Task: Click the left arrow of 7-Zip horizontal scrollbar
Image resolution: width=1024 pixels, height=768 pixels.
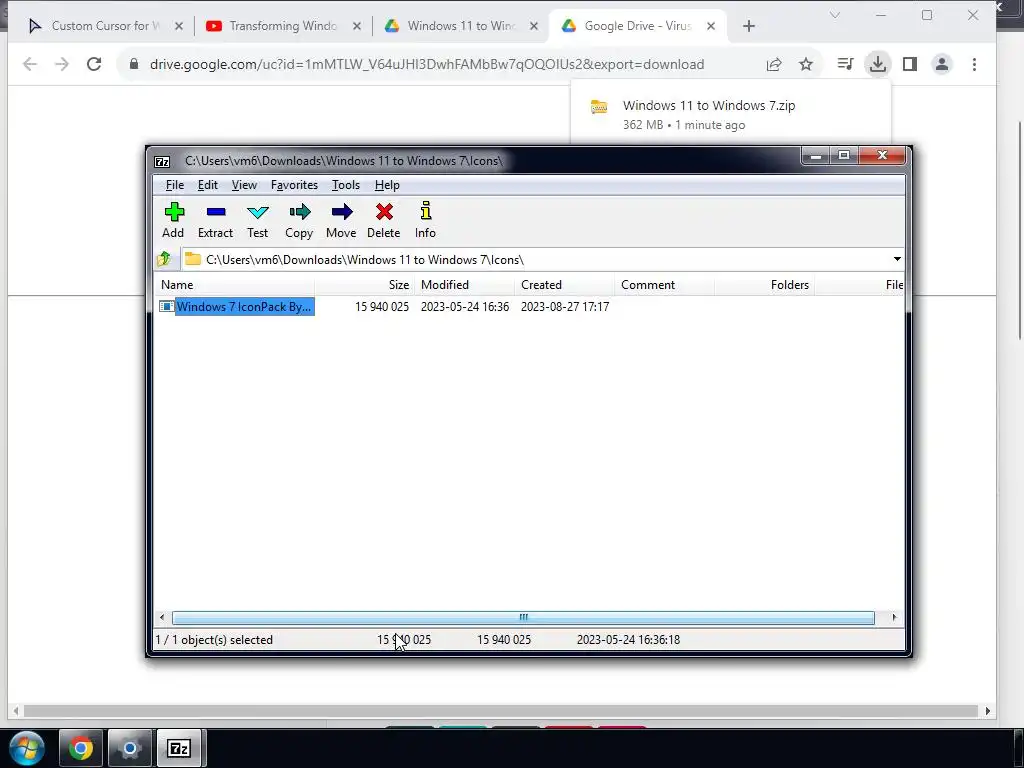Action: pyautogui.click(x=162, y=617)
